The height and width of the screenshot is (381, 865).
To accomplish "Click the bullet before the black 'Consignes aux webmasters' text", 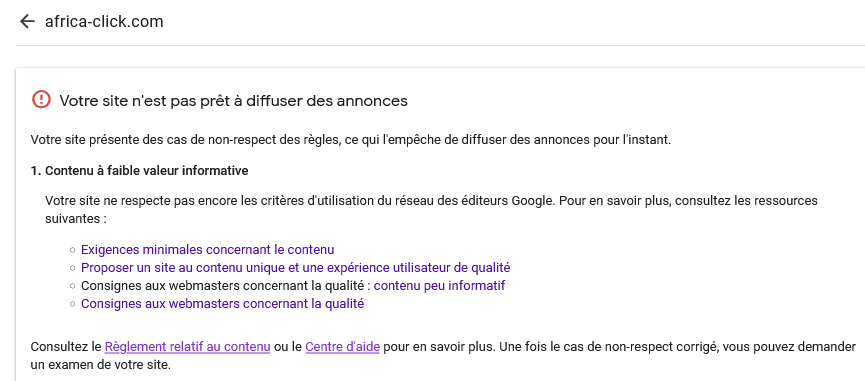I will (x=72, y=286).
